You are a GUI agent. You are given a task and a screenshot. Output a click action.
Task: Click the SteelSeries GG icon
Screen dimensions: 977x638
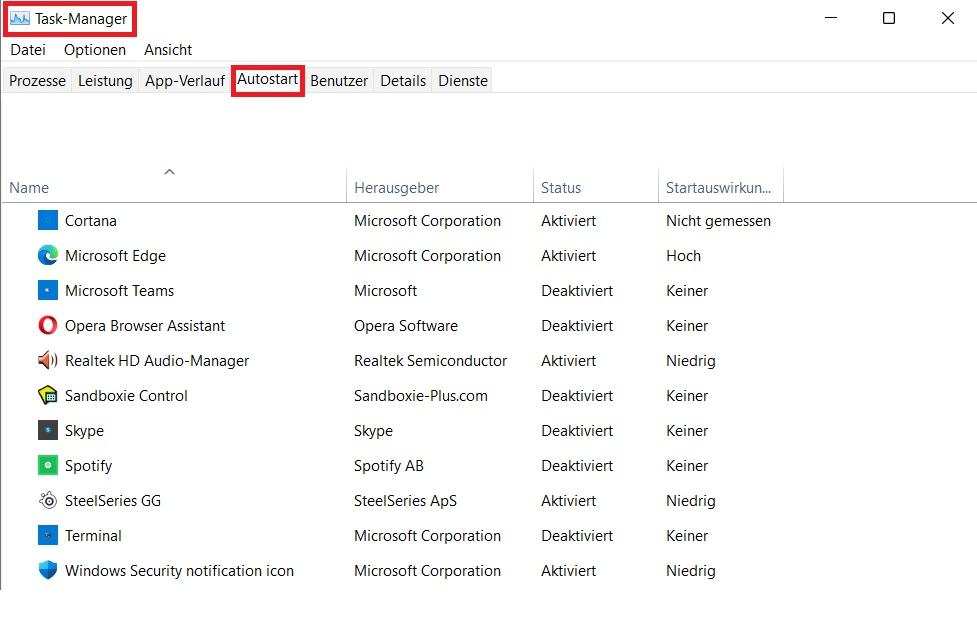[x=48, y=500]
